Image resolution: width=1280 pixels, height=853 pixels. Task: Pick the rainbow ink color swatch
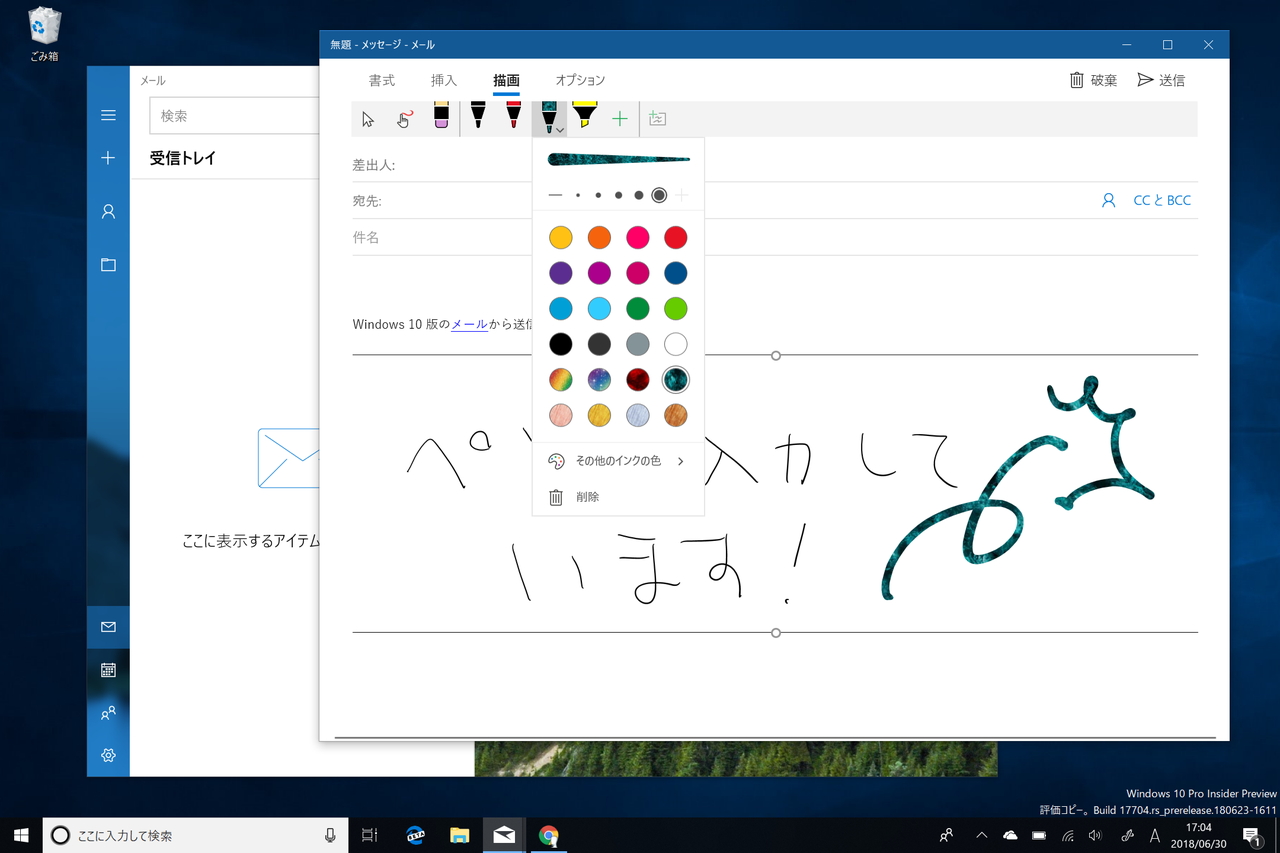[560, 379]
